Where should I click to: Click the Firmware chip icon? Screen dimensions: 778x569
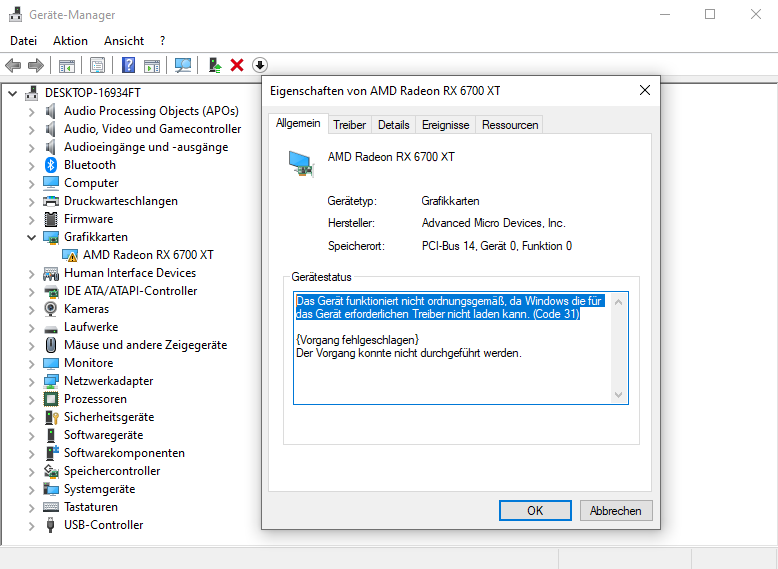pos(51,219)
